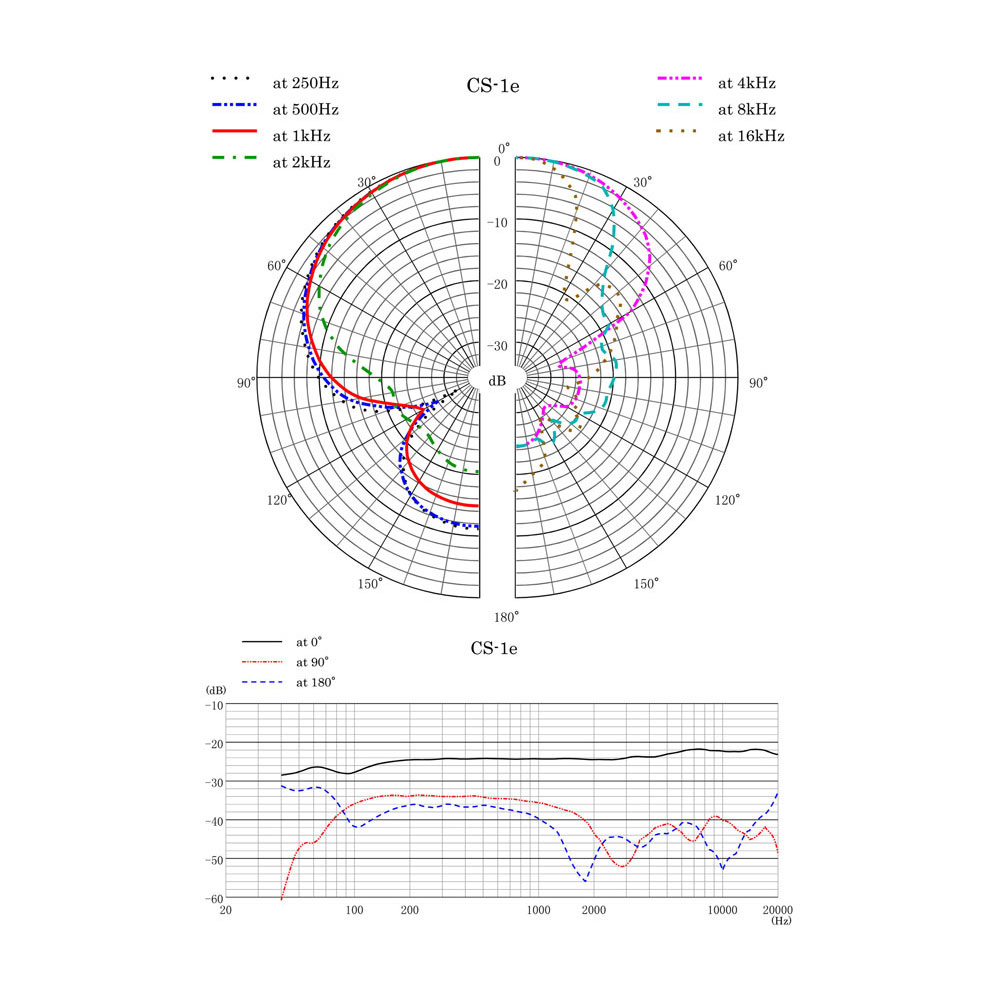Screen dimensions: 1000x1000
Task: Click the brown dotted 16kHz legend sample
Action: point(682,131)
